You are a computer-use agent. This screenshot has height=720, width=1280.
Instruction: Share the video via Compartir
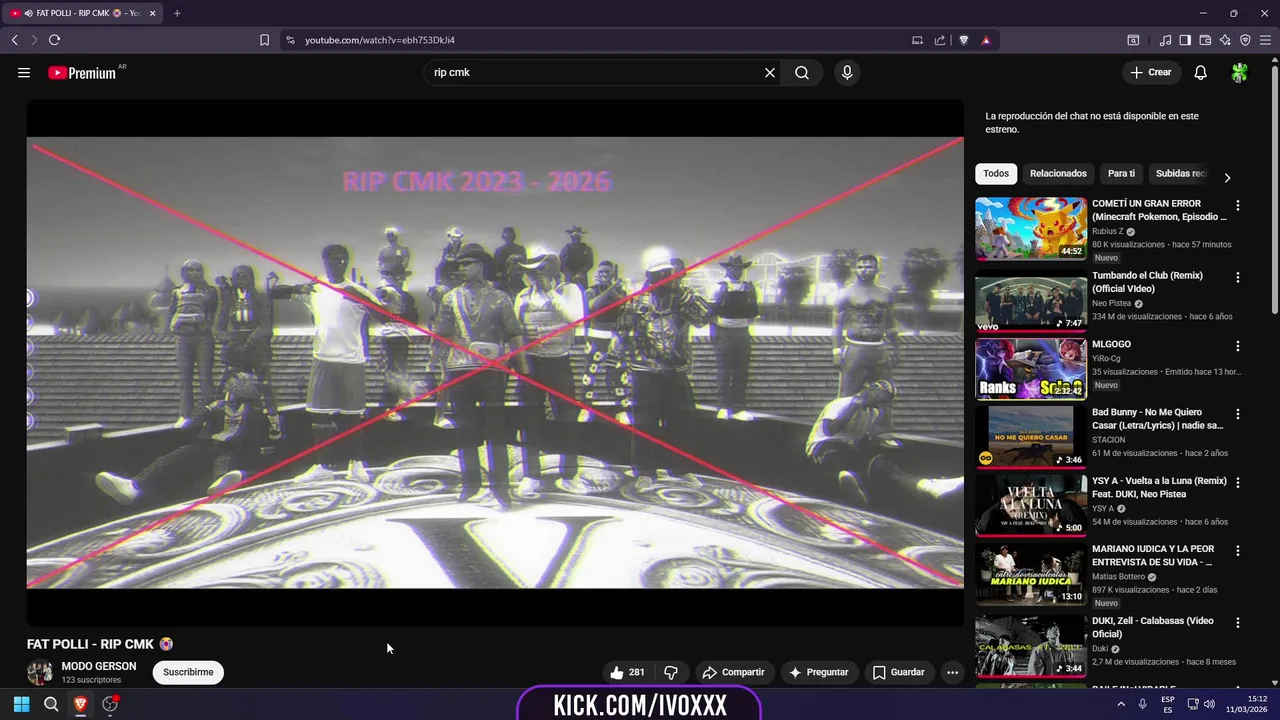734,672
